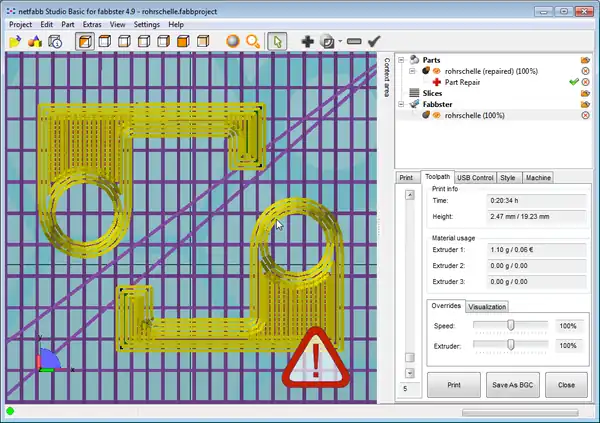
Task: Apply Part Repair with green checkmark
Action: 572,82
